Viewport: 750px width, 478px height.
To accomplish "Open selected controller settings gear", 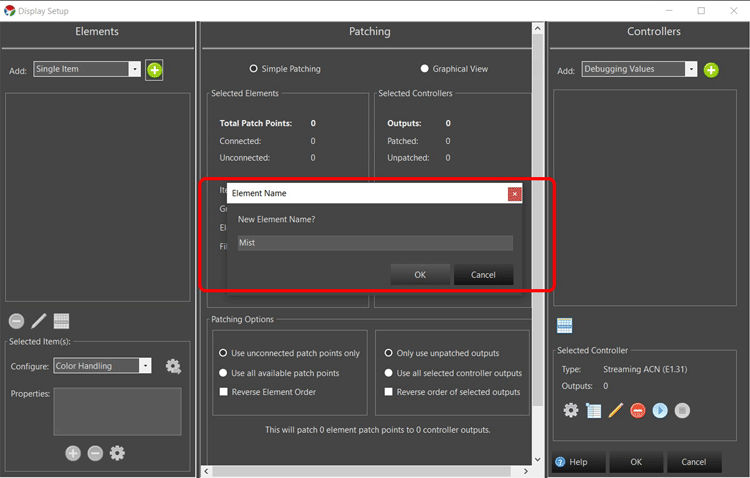I will click(x=571, y=410).
